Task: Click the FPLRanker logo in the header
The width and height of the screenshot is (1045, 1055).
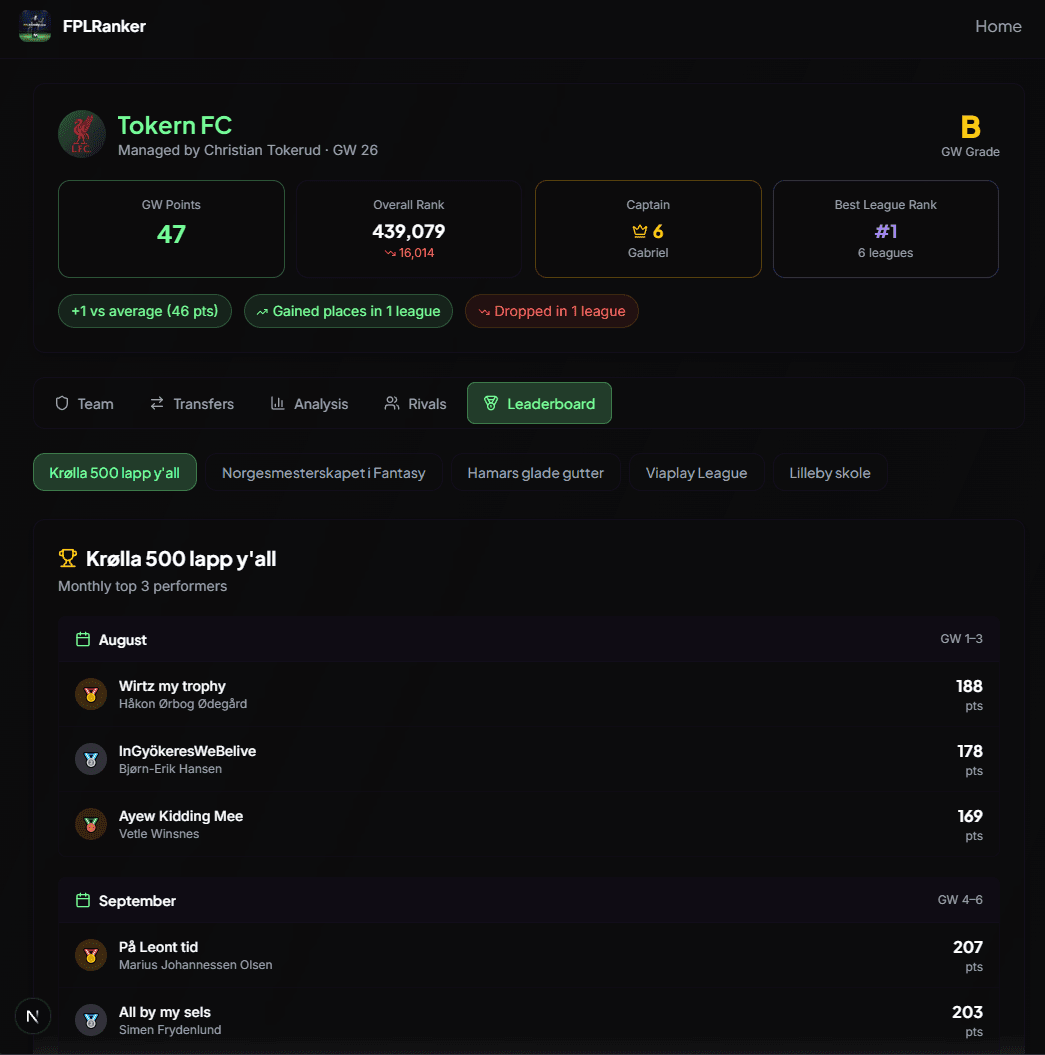Action: (x=35, y=27)
